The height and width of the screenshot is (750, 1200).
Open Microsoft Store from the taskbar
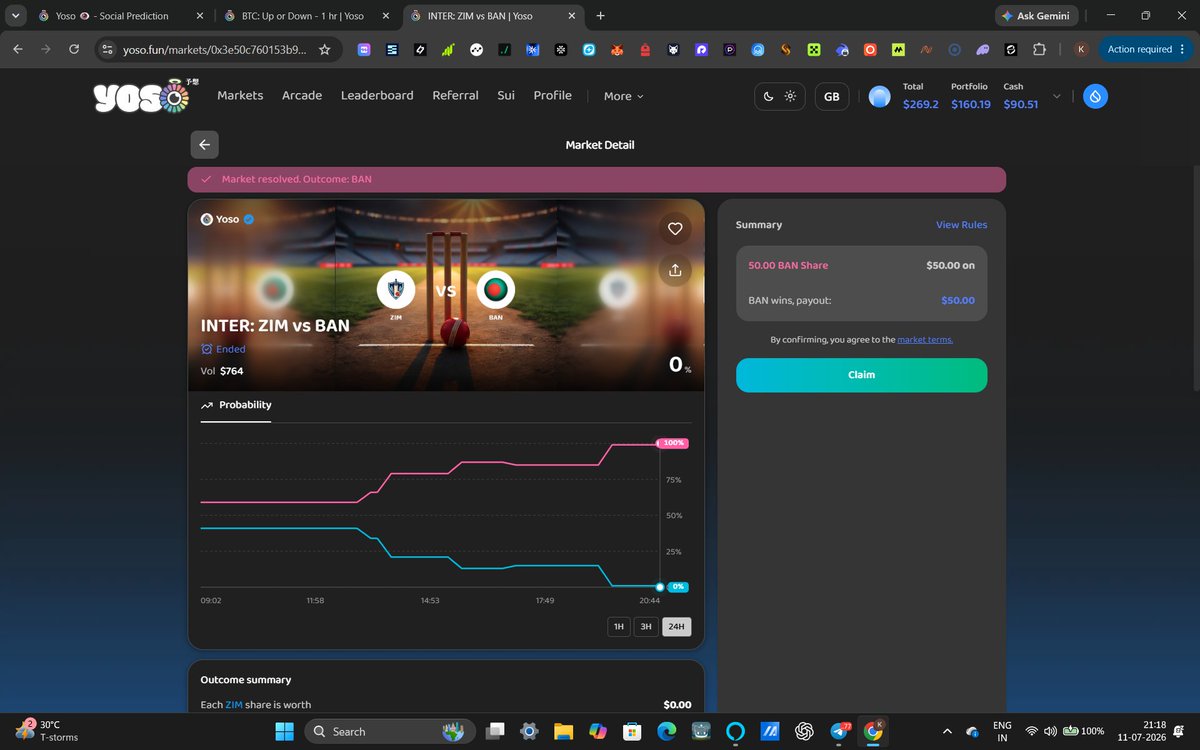tap(631, 731)
